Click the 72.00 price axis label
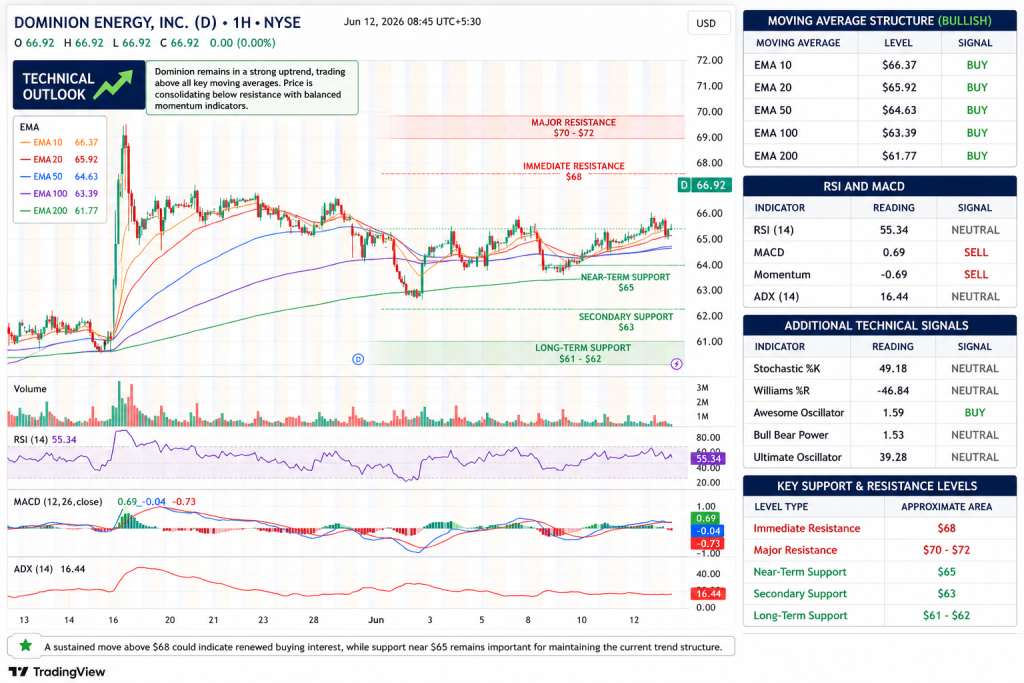The width and height of the screenshot is (1024, 683). point(709,60)
